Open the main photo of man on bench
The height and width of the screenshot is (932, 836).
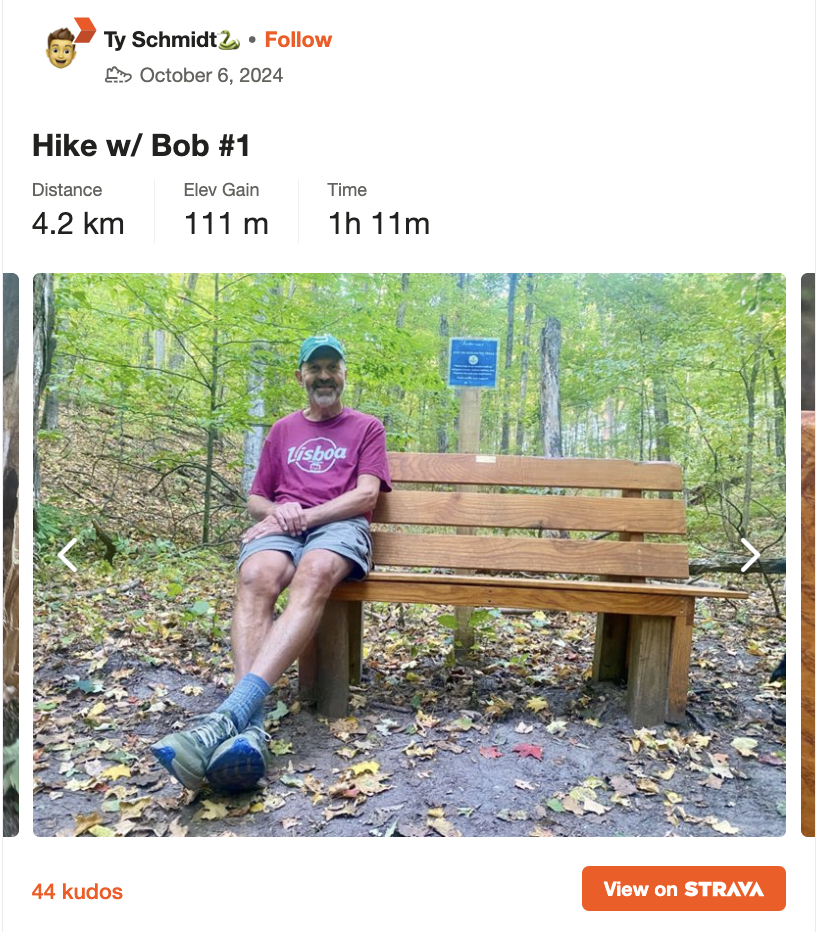(409, 555)
